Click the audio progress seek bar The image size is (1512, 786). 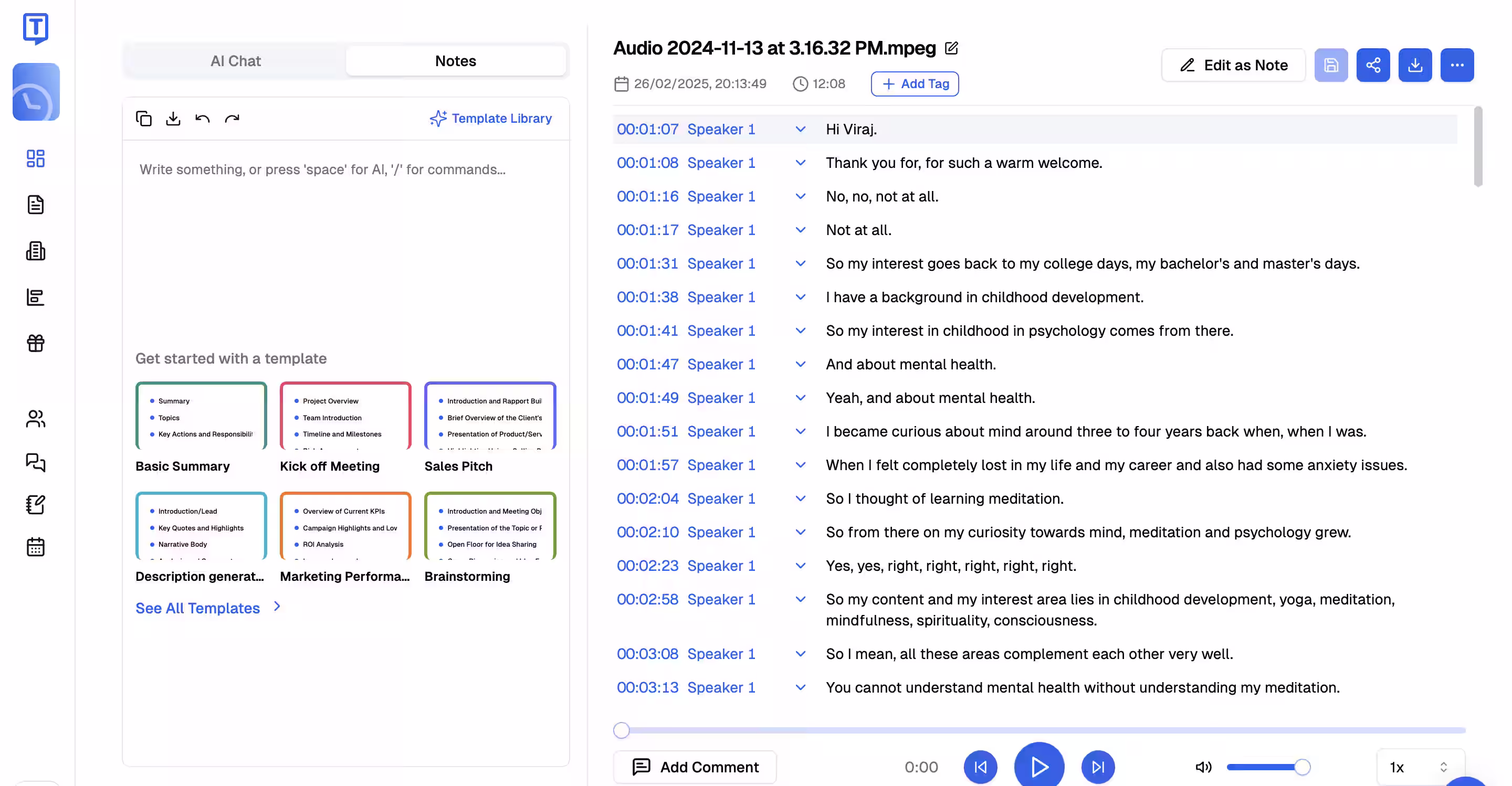(1039, 730)
